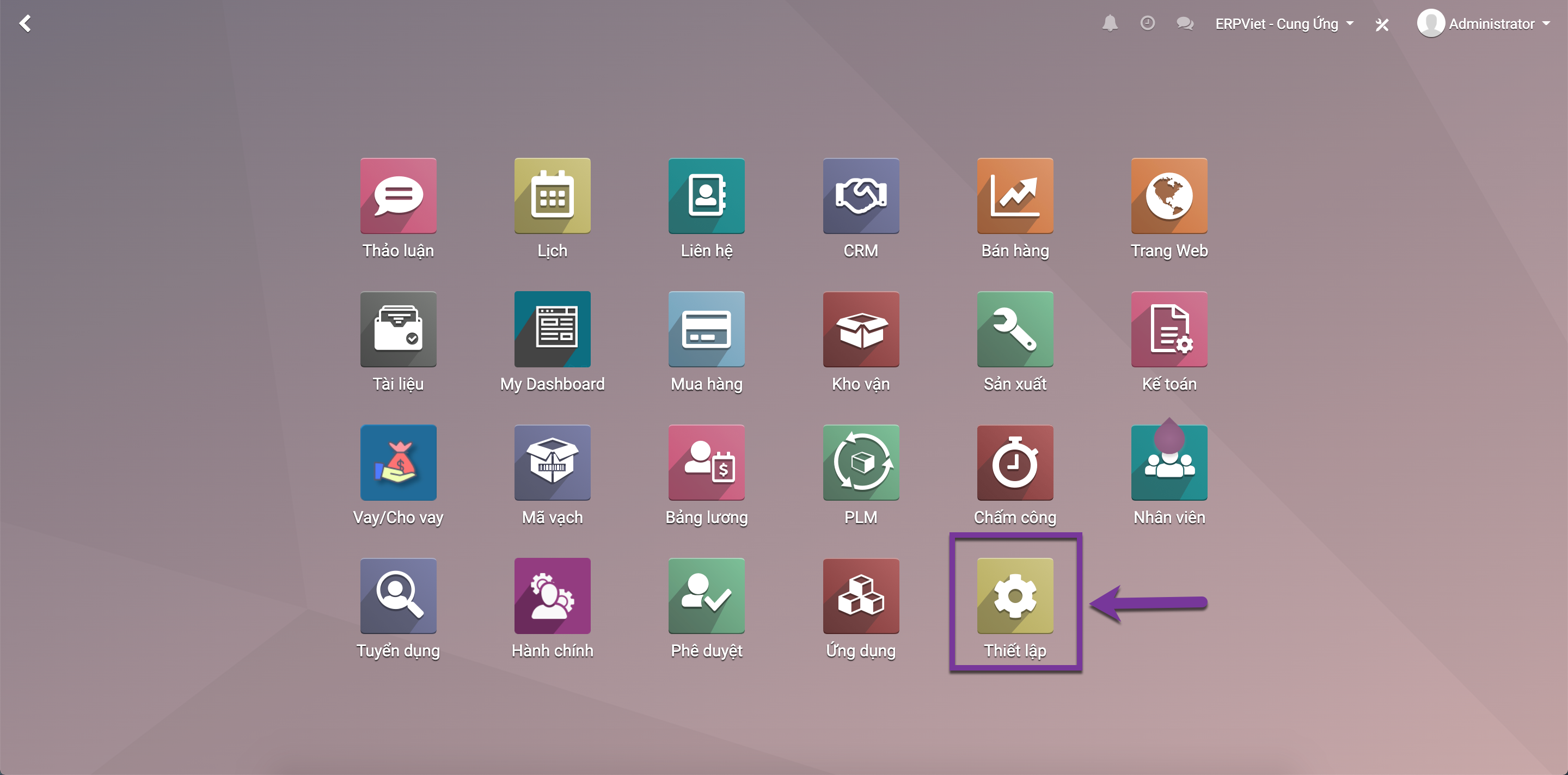Open the Vay/Cho vay loans app

click(x=398, y=462)
